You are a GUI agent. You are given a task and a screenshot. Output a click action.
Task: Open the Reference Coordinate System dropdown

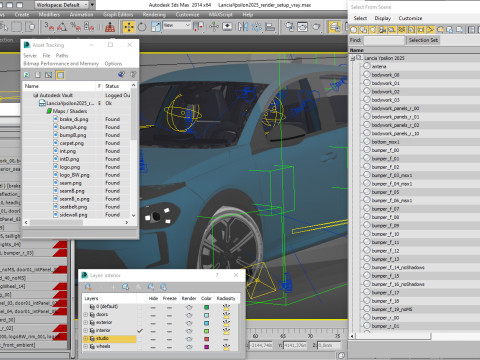(x=177, y=25)
